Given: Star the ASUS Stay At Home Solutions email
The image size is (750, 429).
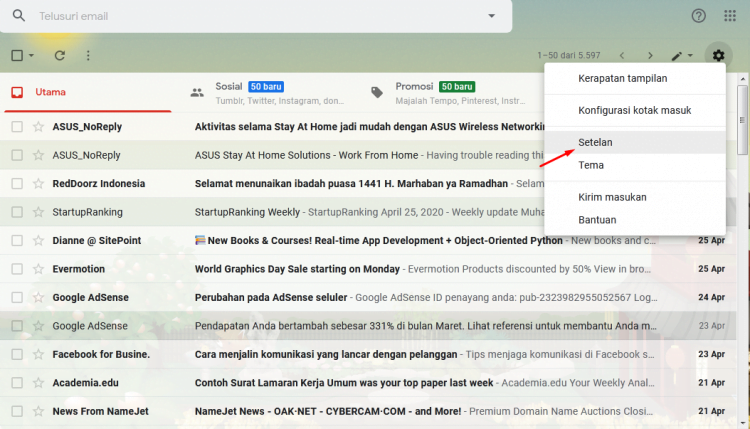Looking at the screenshot, I should (x=38, y=155).
